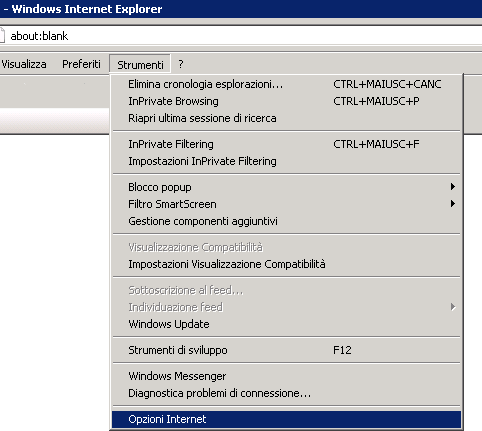Open the ? help menu

[181, 64]
